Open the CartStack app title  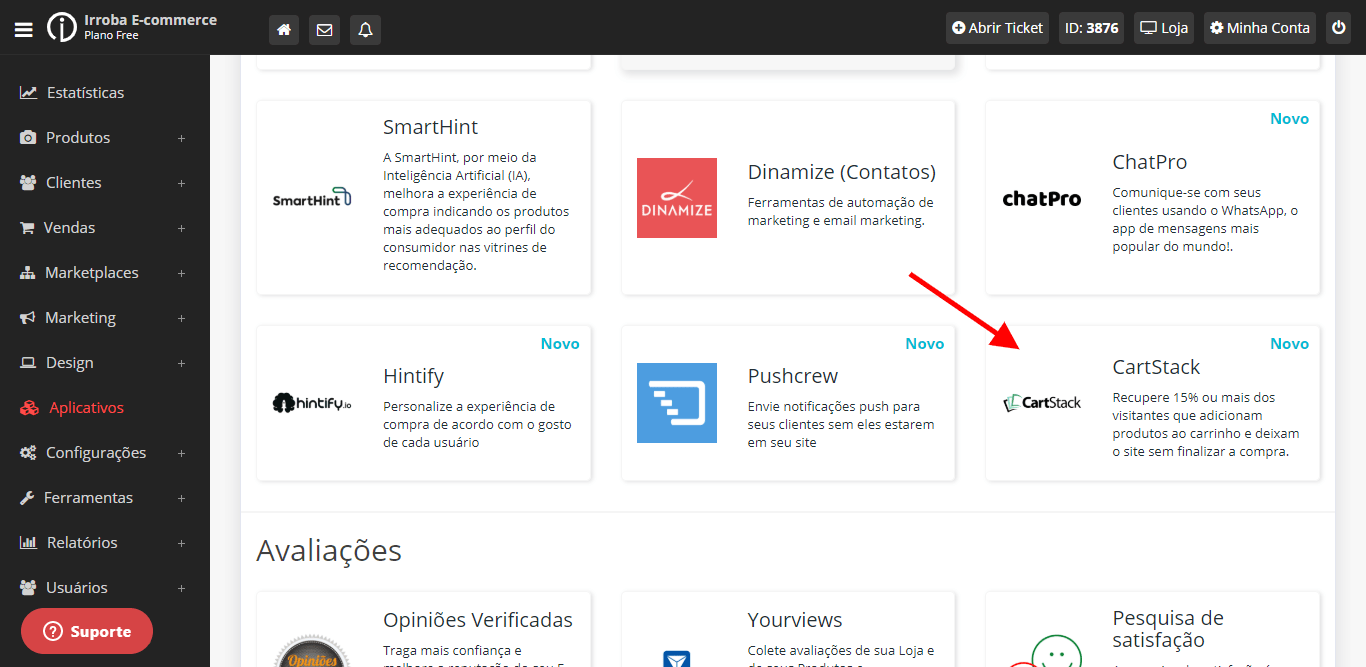[1156, 367]
